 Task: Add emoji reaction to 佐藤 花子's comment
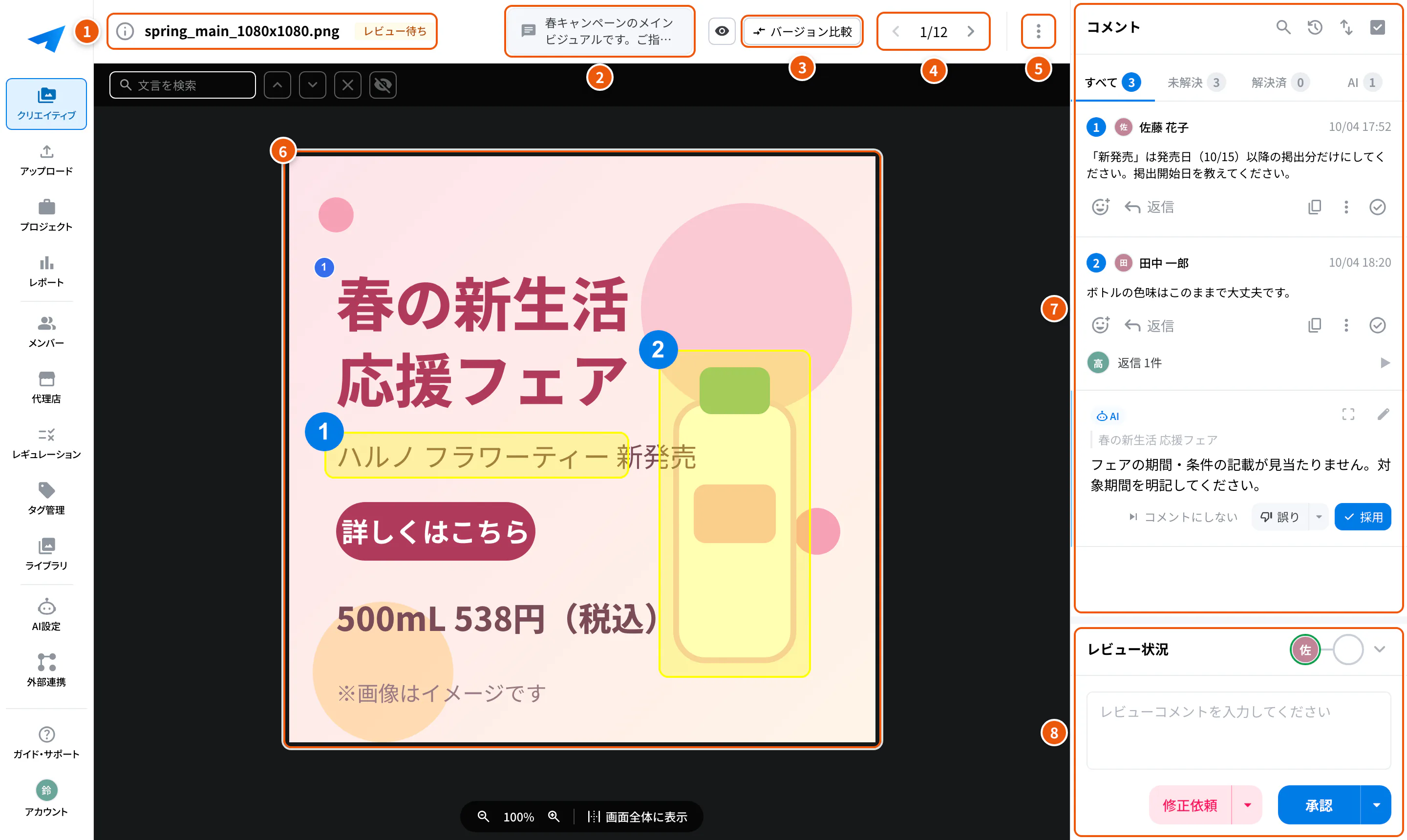[x=1100, y=207]
